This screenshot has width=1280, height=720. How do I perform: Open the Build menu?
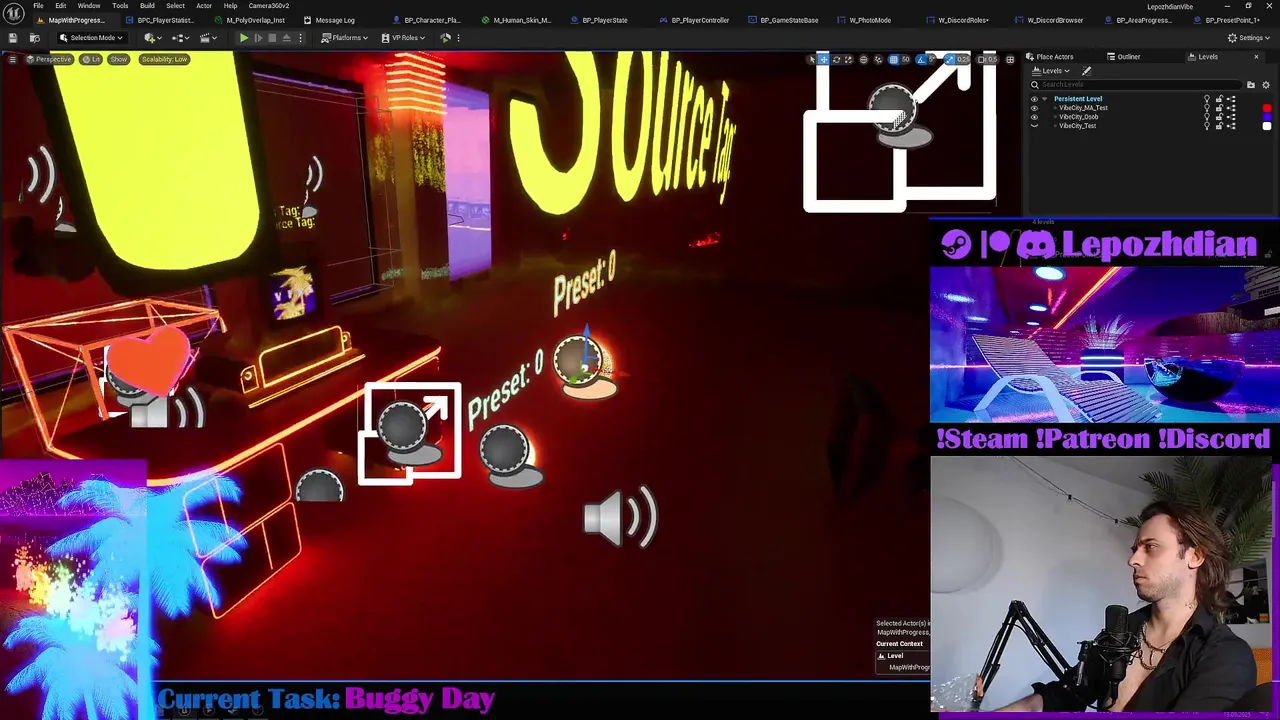(147, 6)
